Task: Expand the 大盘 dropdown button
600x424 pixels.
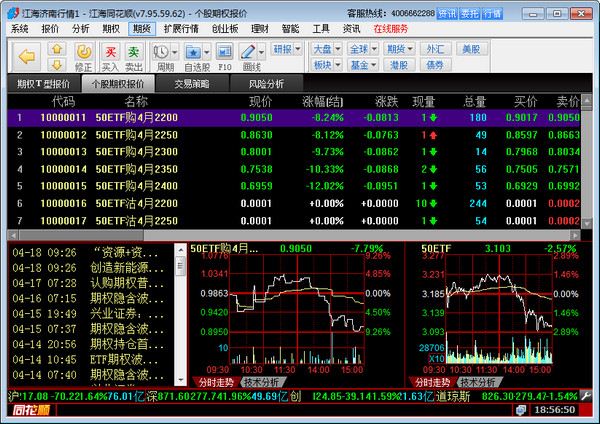Action: pos(324,48)
